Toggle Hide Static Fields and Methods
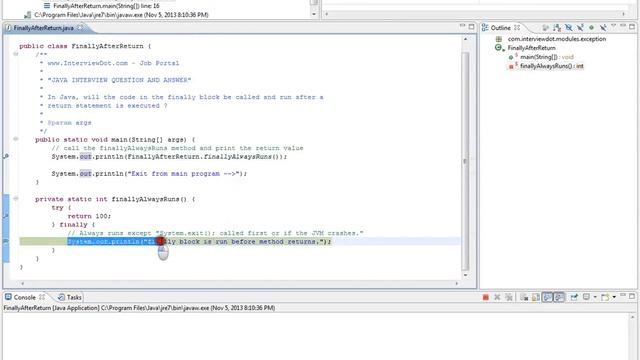640x360 pixels. click(580, 28)
